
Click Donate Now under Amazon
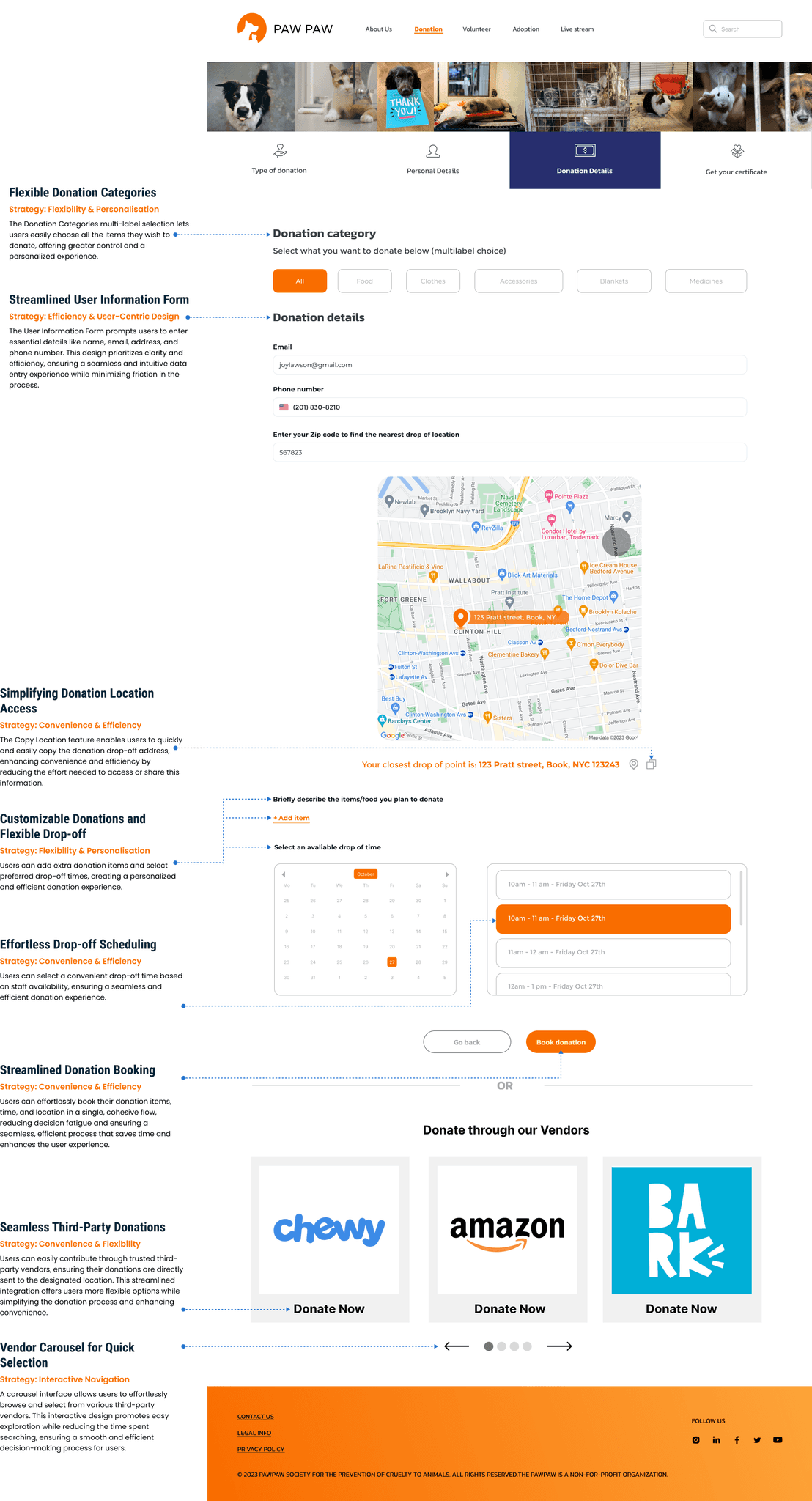click(510, 1309)
